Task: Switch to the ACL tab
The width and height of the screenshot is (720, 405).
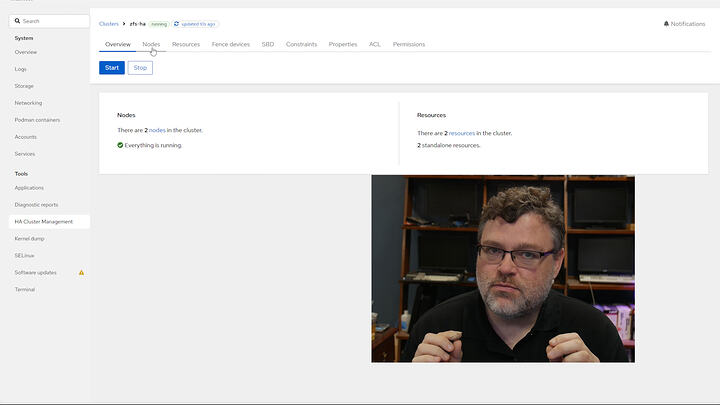Action: (375, 45)
